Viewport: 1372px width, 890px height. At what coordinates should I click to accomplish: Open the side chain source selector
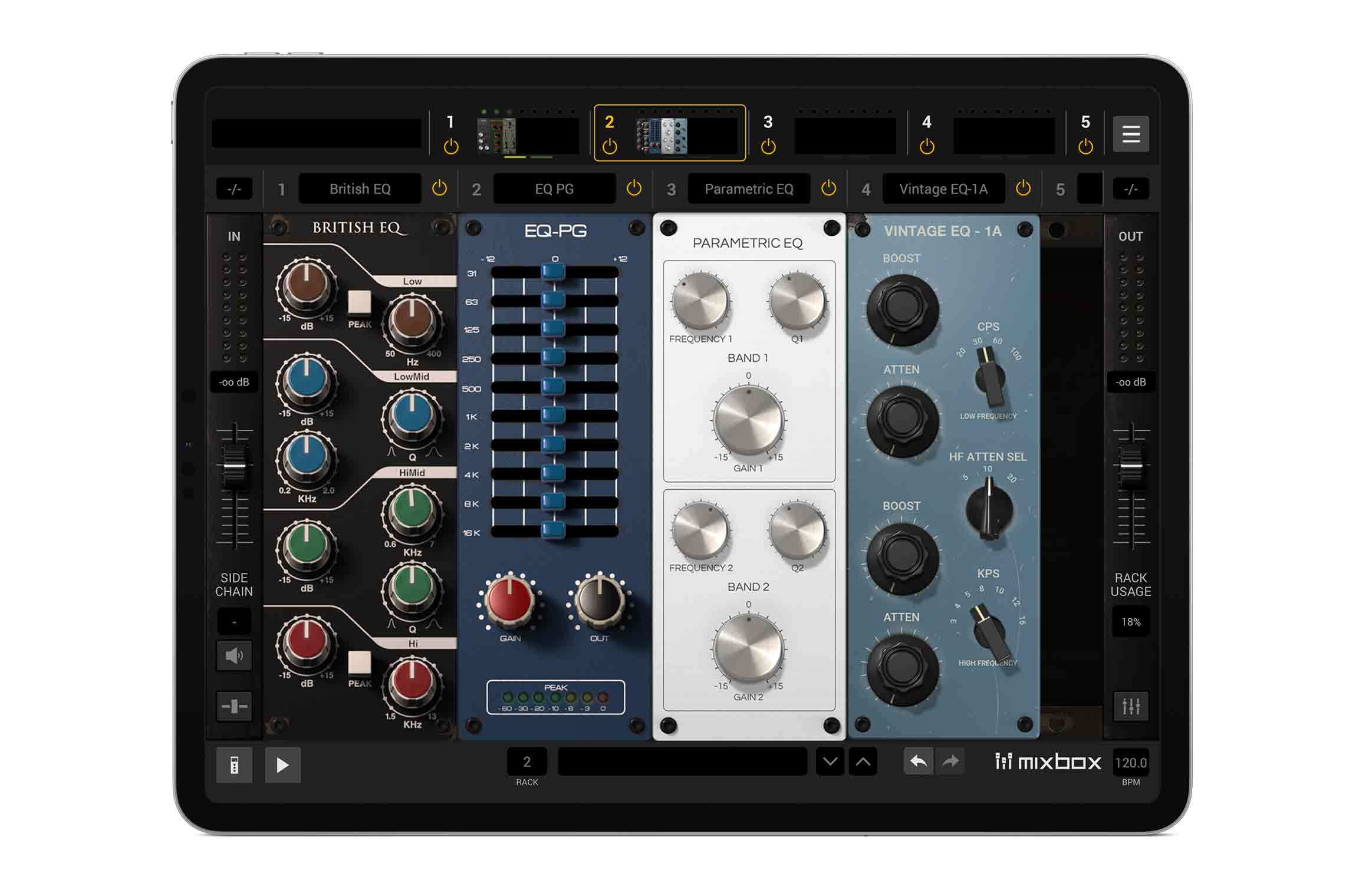pyautogui.click(x=234, y=622)
